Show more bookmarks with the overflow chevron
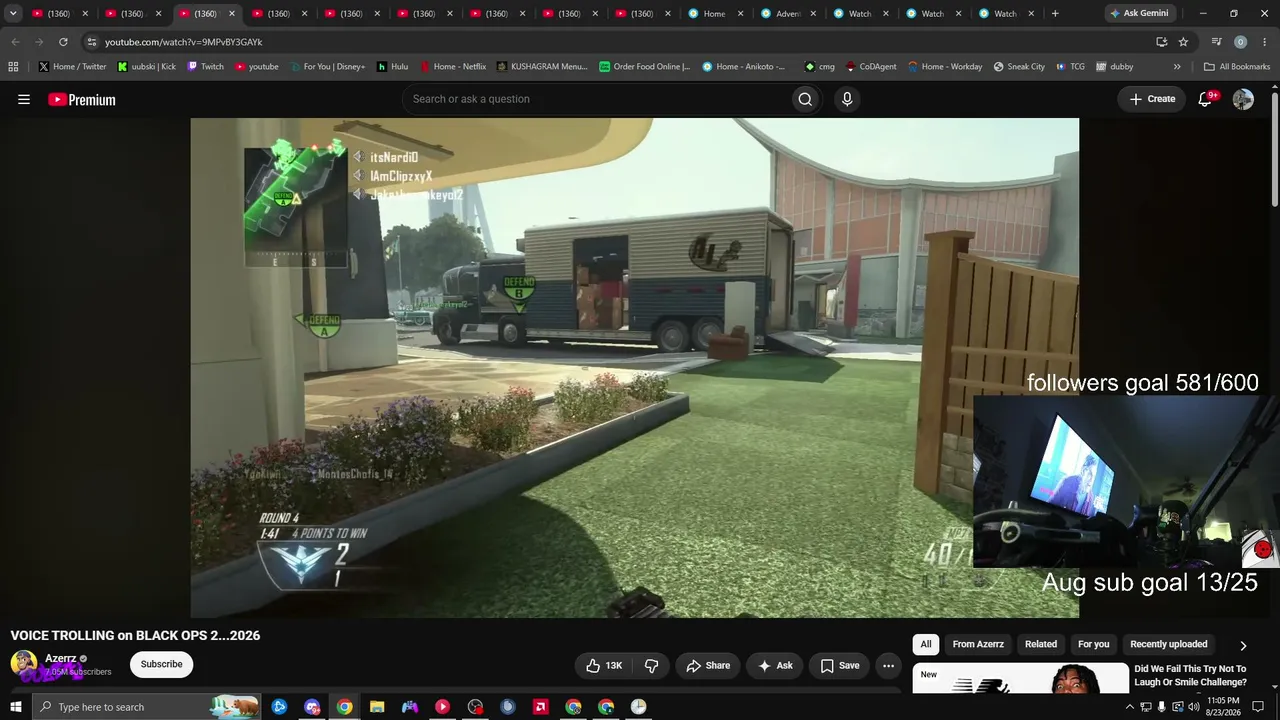The width and height of the screenshot is (1280, 720). tap(1177, 67)
